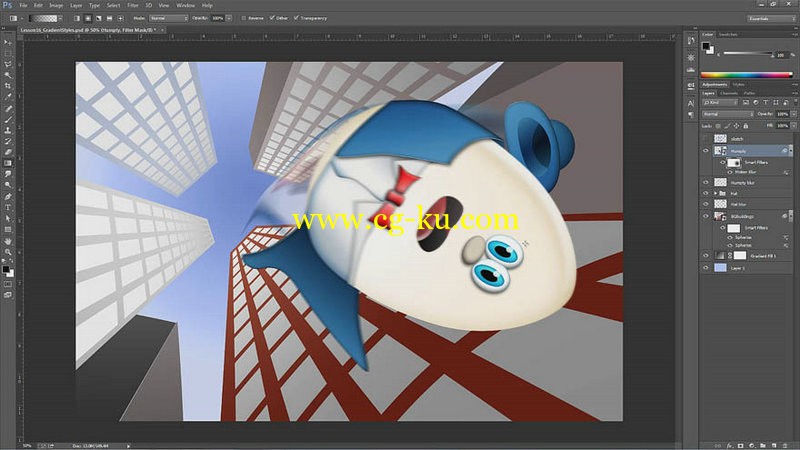800x450 pixels.
Task: Enable the Reverse checkbox
Action: tap(244, 18)
